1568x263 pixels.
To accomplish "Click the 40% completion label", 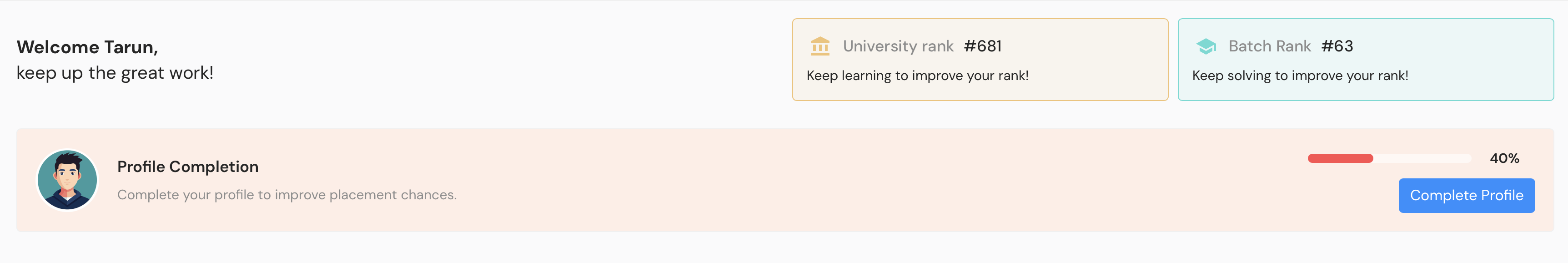I will 1503,158.
